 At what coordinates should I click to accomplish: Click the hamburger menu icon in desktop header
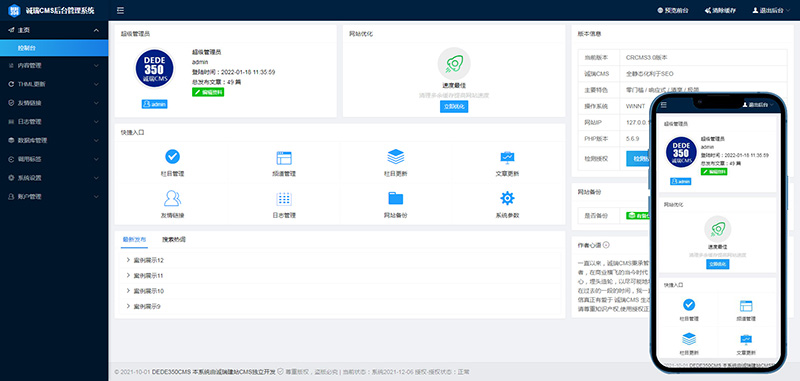[x=120, y=10]
